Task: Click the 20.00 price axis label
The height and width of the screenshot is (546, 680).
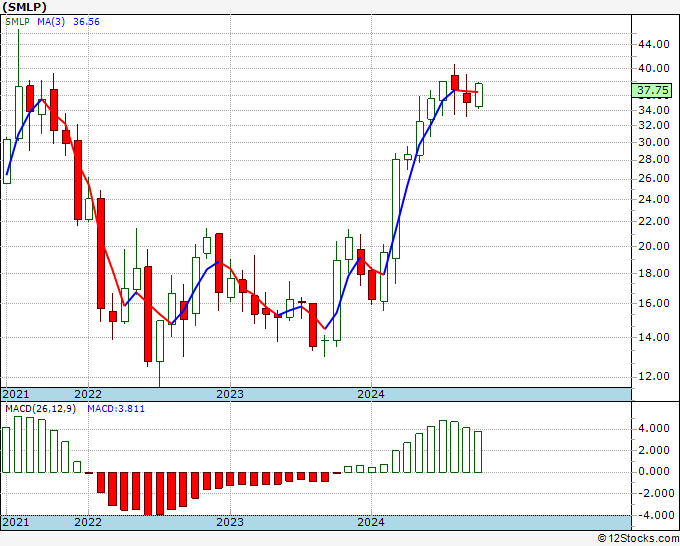Action: [654, 246]
